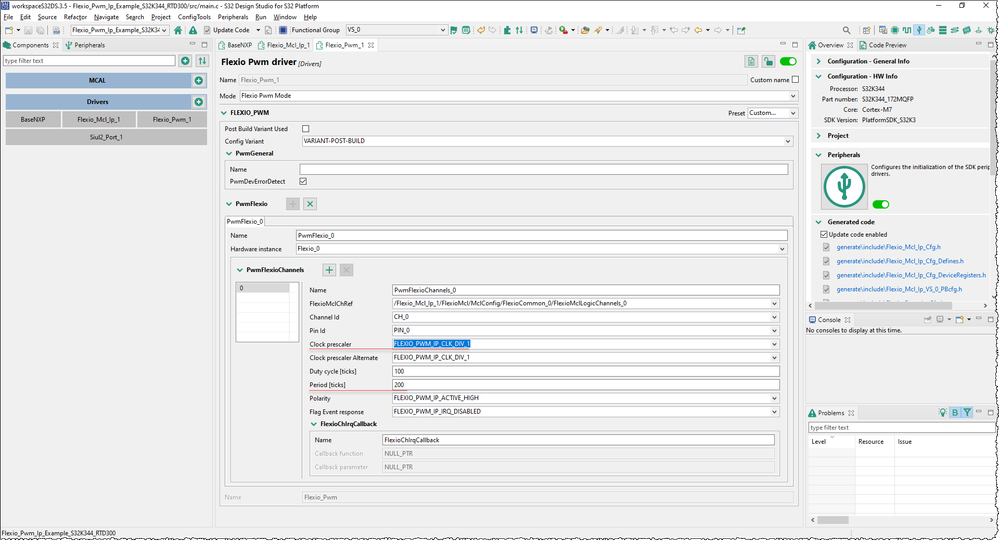Click the Period [ticks] input field

pyautogui.click(x=586, y=385)
